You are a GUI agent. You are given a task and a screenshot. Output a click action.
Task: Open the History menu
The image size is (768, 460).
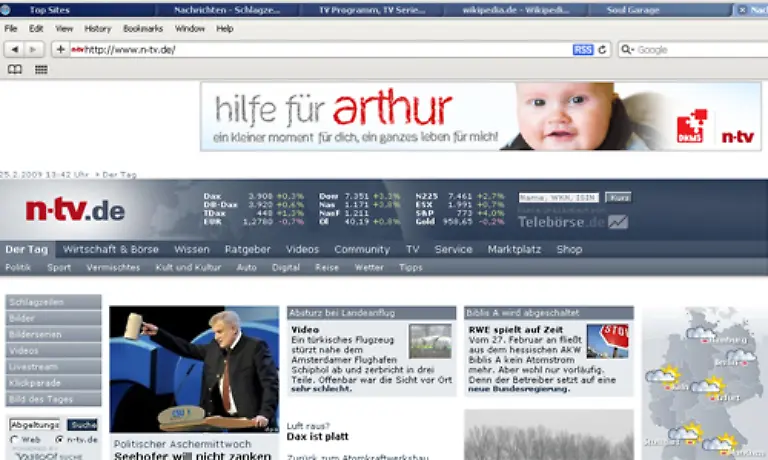[97, 28]
